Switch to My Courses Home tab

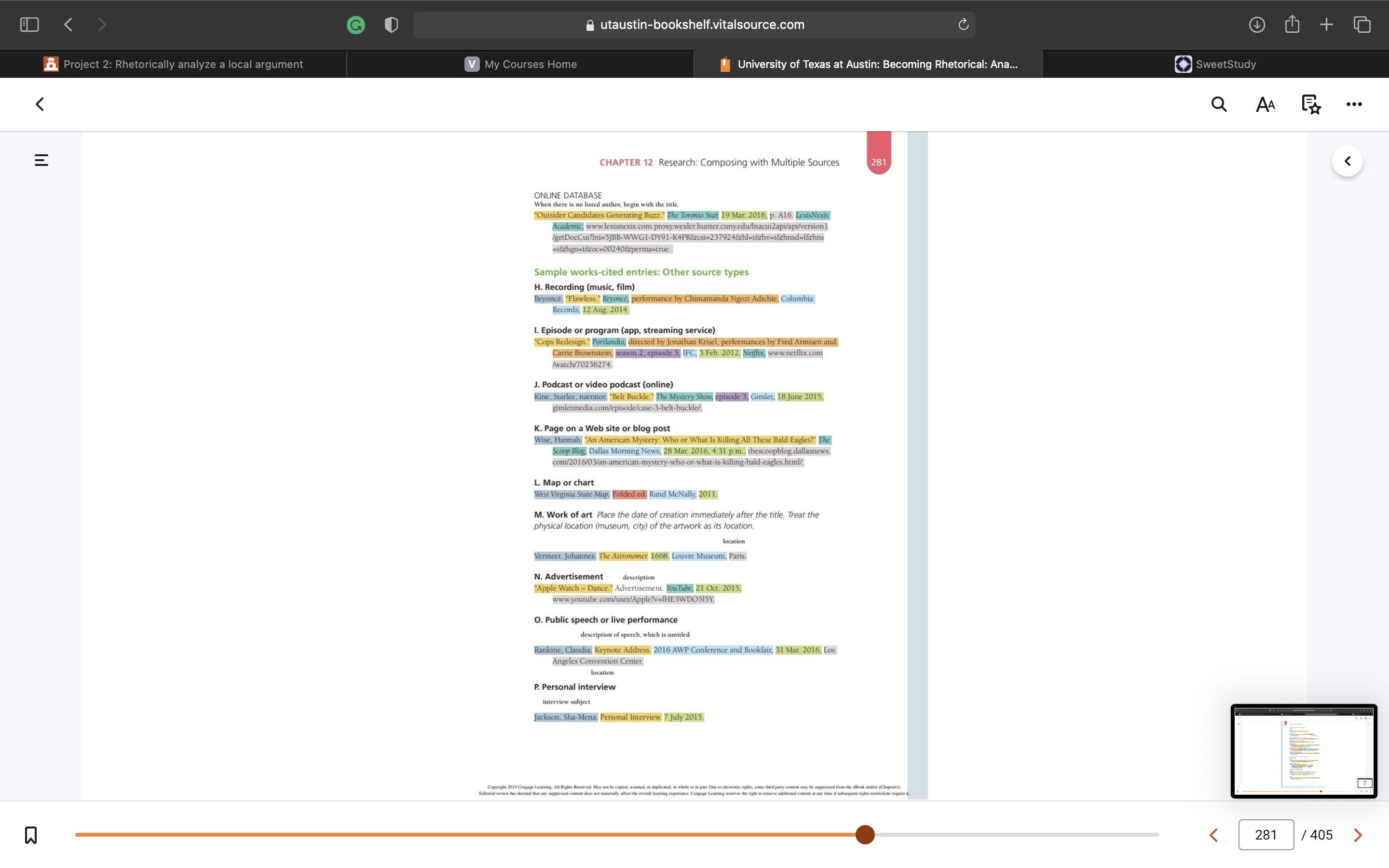[520, 64]
